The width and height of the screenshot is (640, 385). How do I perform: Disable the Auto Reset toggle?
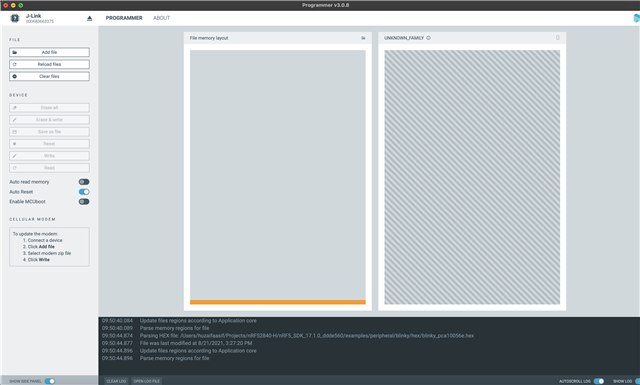(84, 192)
